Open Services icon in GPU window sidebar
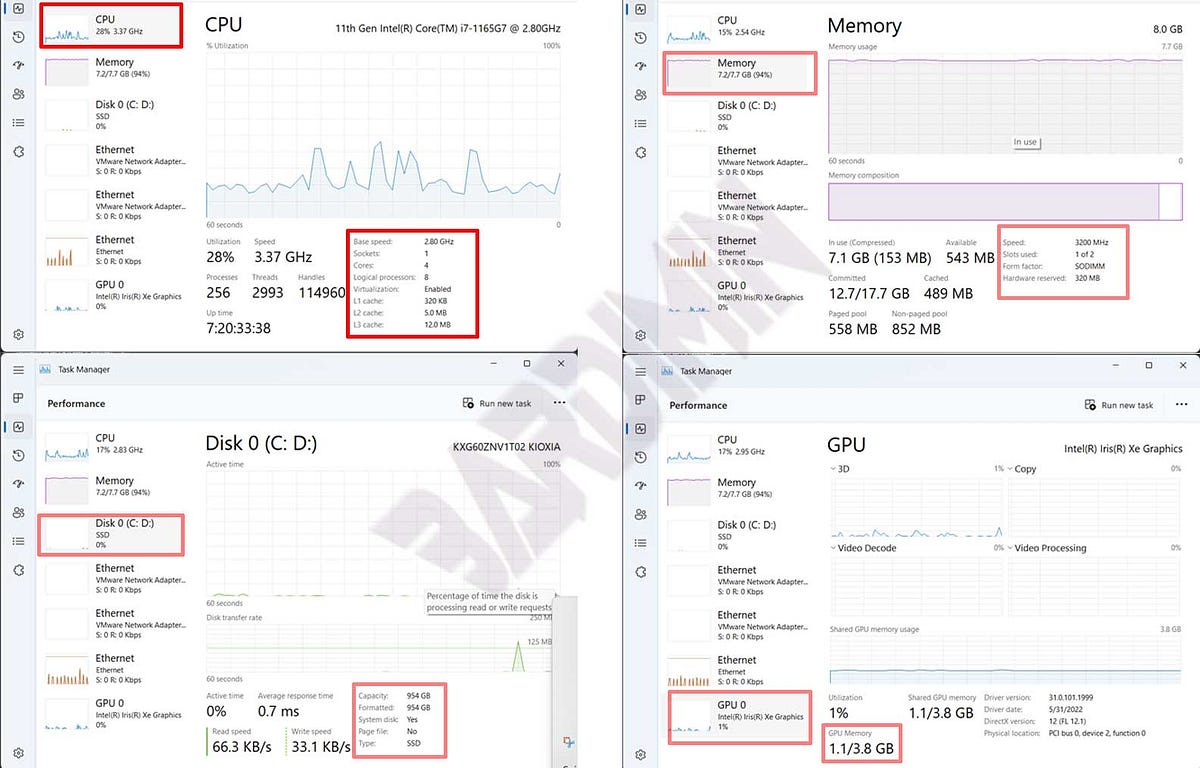Viewport: 1200px width, 768px height. (640, 572)
